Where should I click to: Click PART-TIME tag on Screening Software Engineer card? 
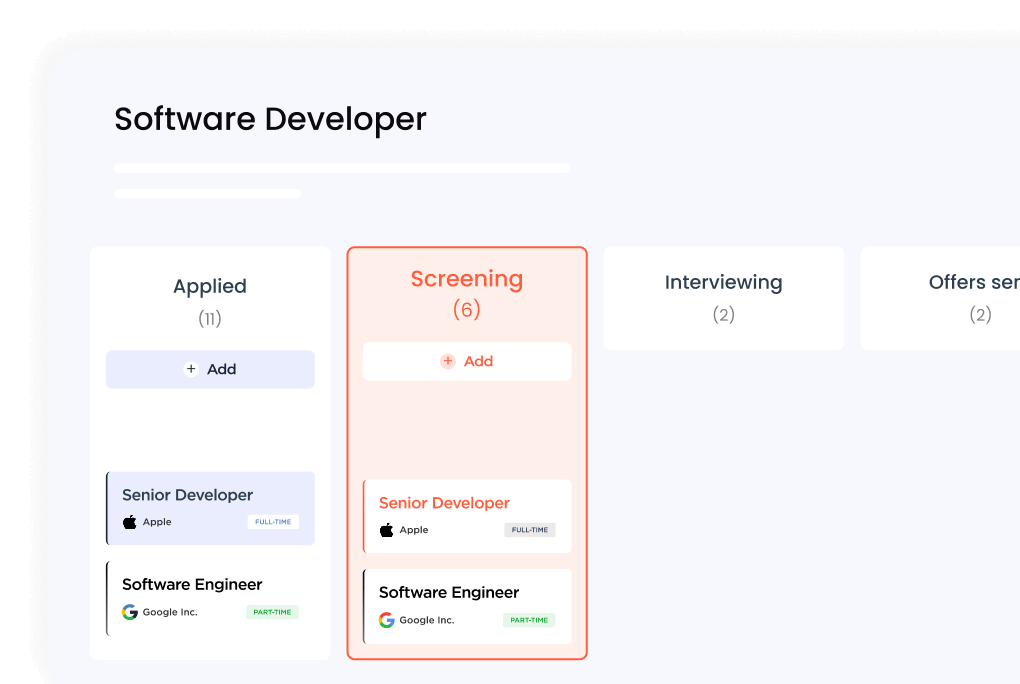click(x=530, y=620)
